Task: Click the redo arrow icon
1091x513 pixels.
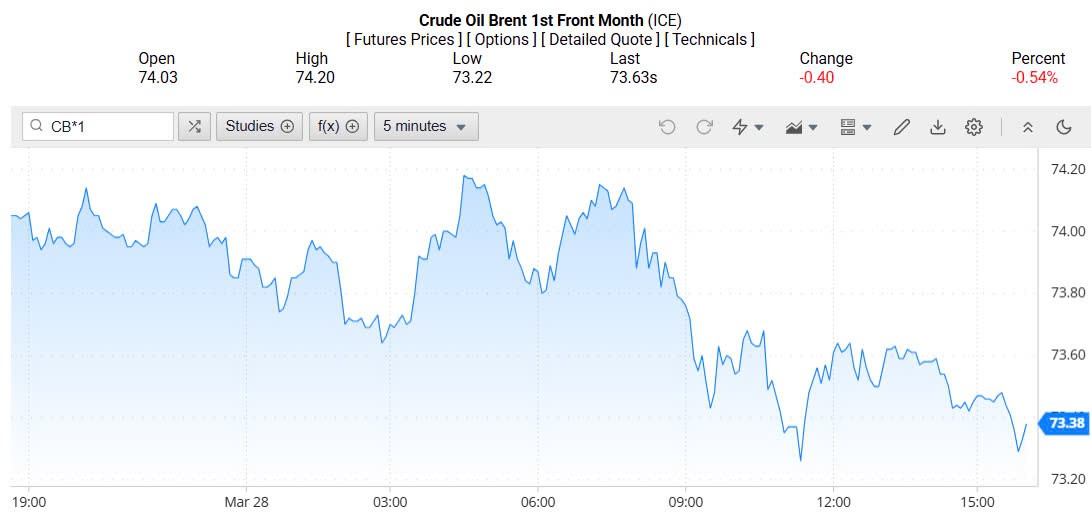Action: coord(704,127)
